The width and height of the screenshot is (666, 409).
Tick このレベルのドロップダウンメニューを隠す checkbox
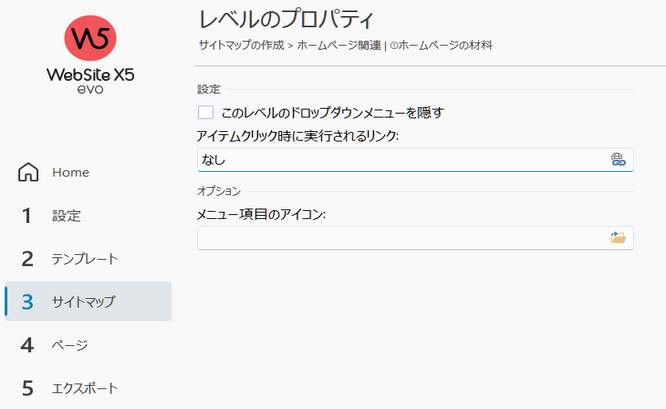pyautogui.click(x=206, y=113)
